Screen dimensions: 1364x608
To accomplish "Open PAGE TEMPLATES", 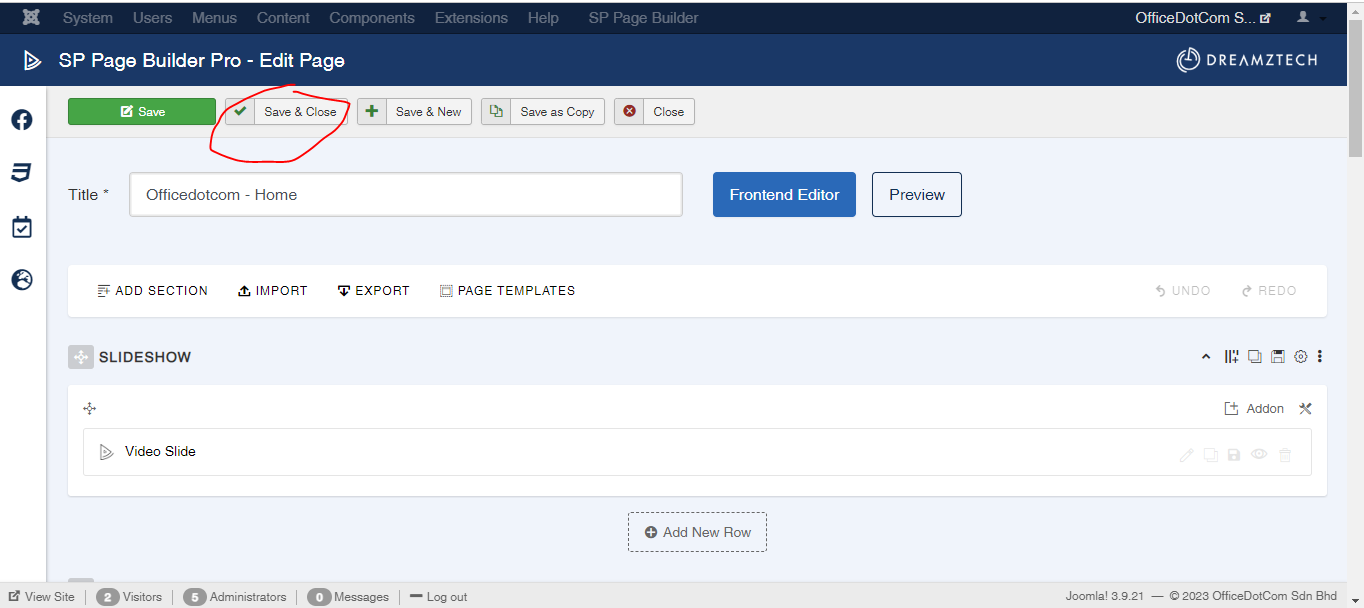I will point(508,291).
